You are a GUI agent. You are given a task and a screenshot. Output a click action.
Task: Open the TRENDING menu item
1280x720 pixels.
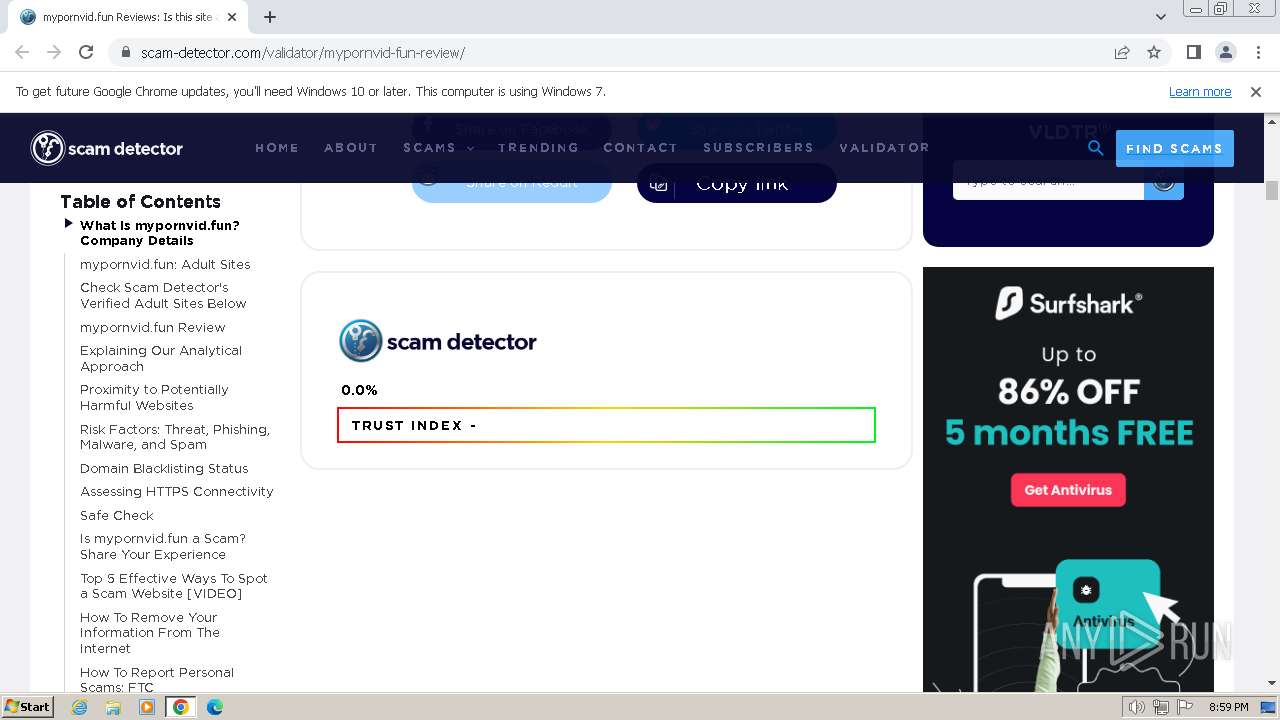tap(539, 148)
